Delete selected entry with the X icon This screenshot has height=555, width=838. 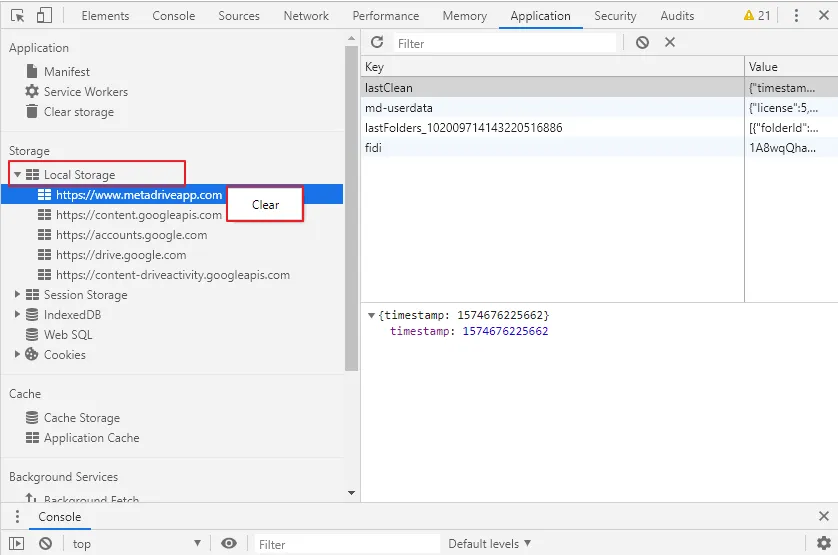(670, 42)
